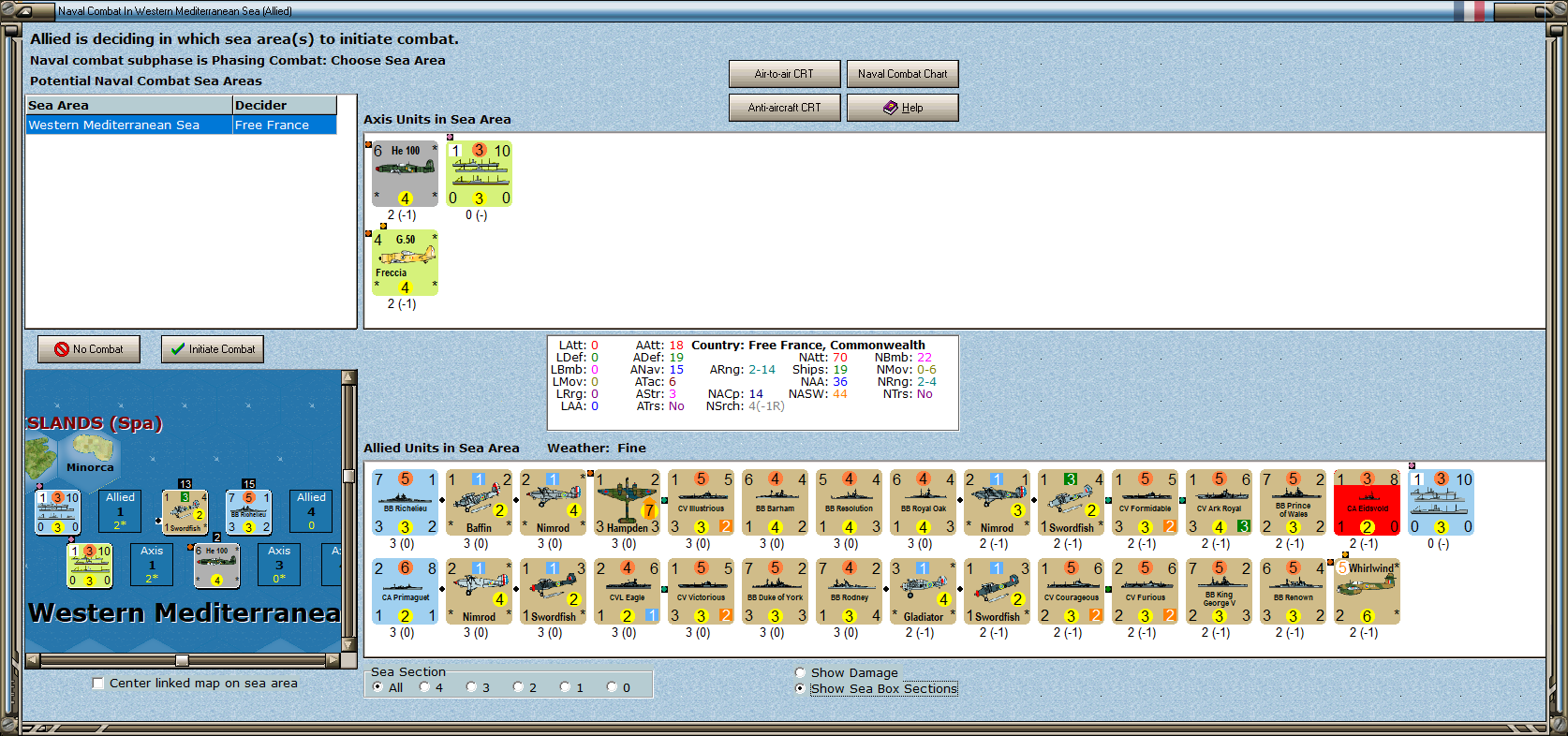Open the Naval Combat Chart

902,74
